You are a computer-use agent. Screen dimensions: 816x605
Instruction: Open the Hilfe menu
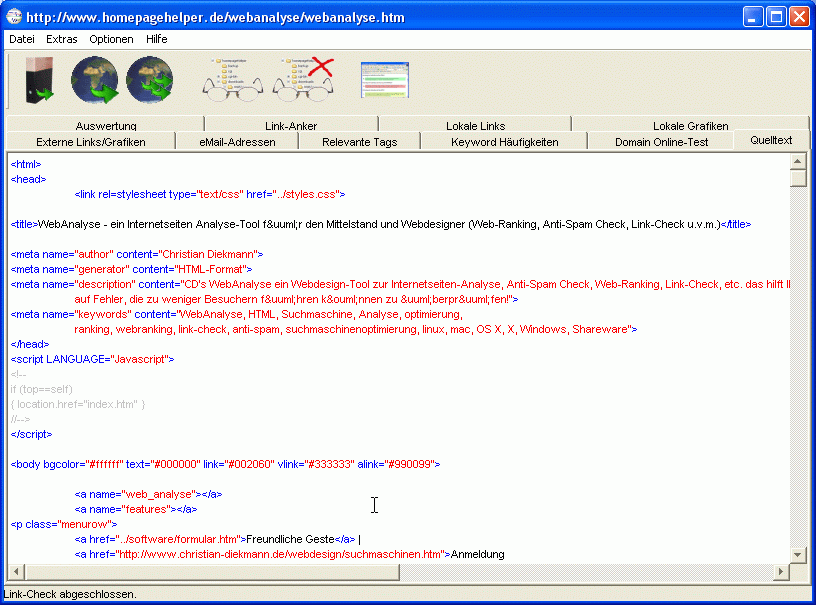pos(156,39)
